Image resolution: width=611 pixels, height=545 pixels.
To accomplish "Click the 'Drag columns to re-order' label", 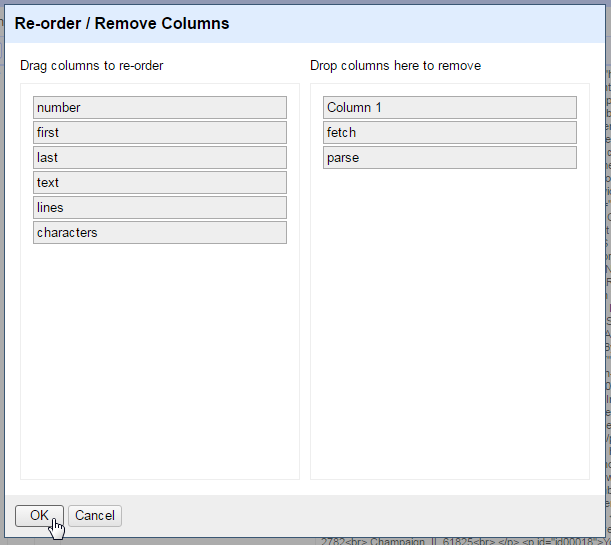I will pyautogui.click(x=92, y=66).
